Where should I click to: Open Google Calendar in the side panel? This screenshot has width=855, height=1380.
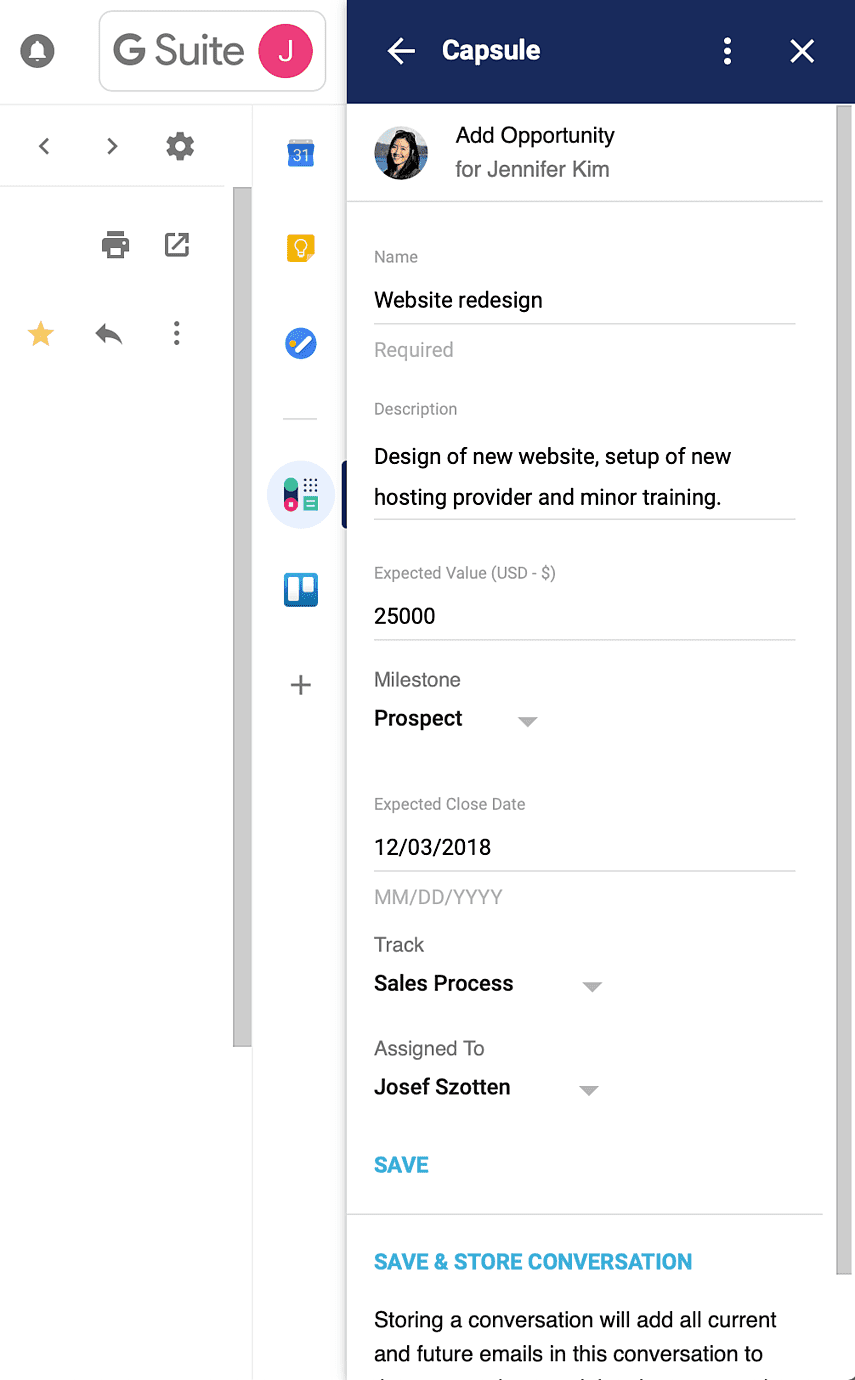301,154
